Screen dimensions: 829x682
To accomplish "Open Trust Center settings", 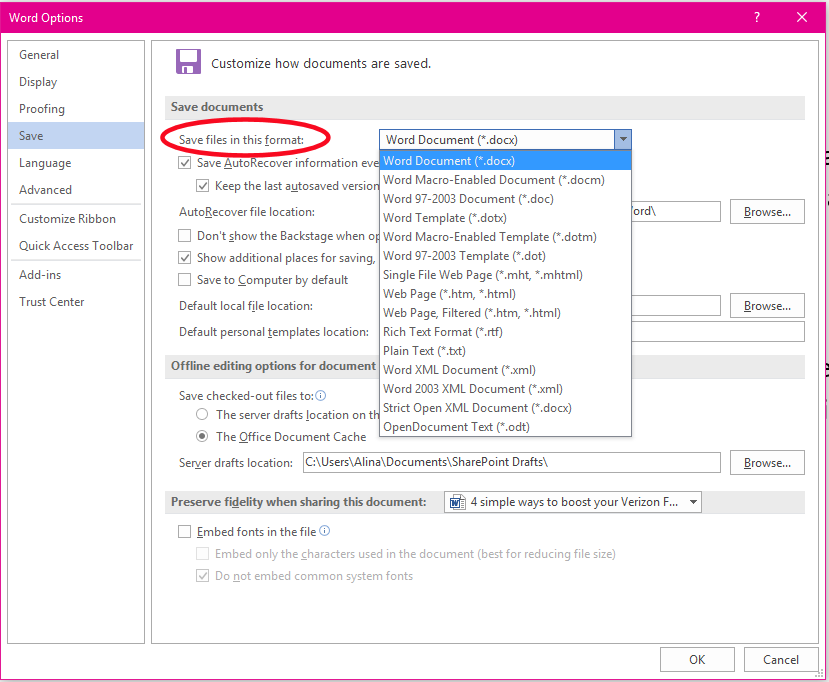I will [76, 301].
